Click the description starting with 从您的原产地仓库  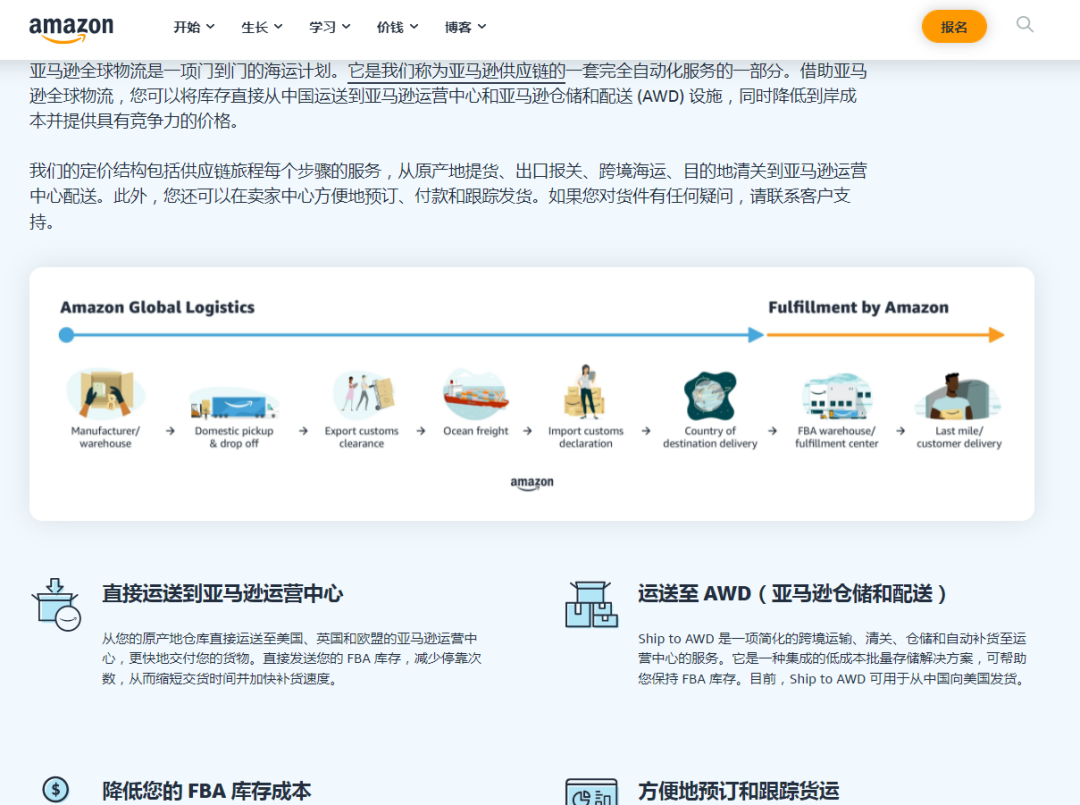(x=291, y=658)
